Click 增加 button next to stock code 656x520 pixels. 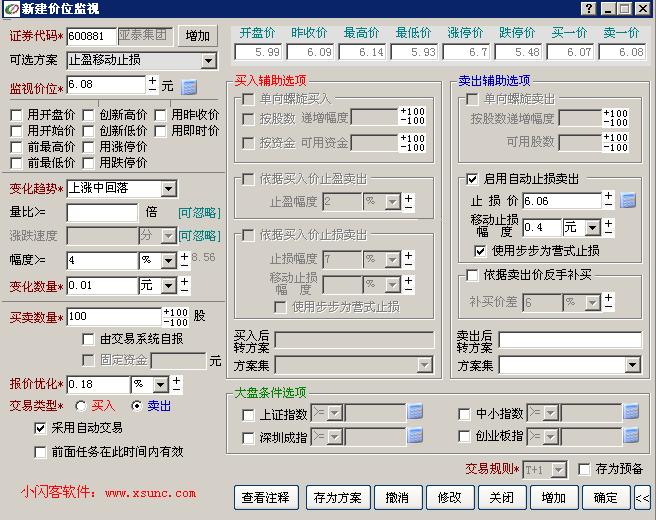(x=198, y=36)
